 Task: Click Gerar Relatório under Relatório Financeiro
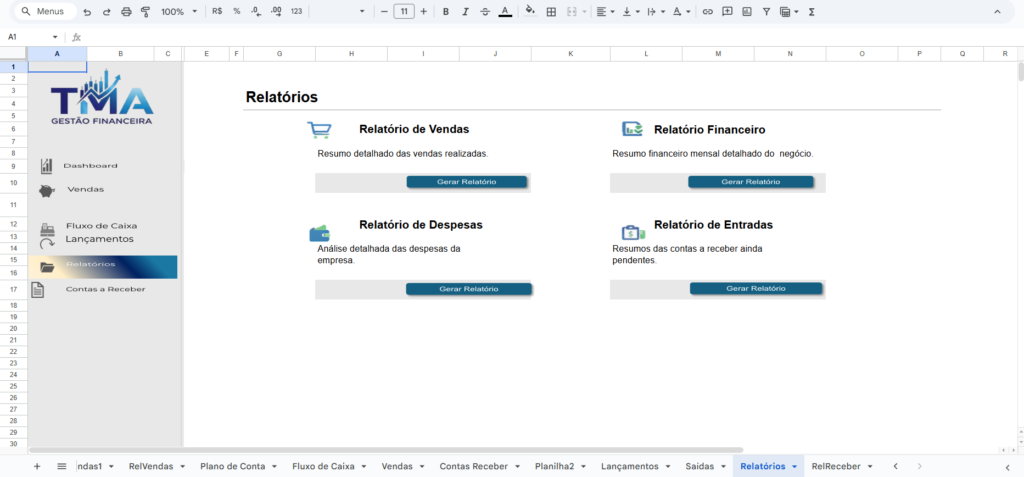point(750,182)
